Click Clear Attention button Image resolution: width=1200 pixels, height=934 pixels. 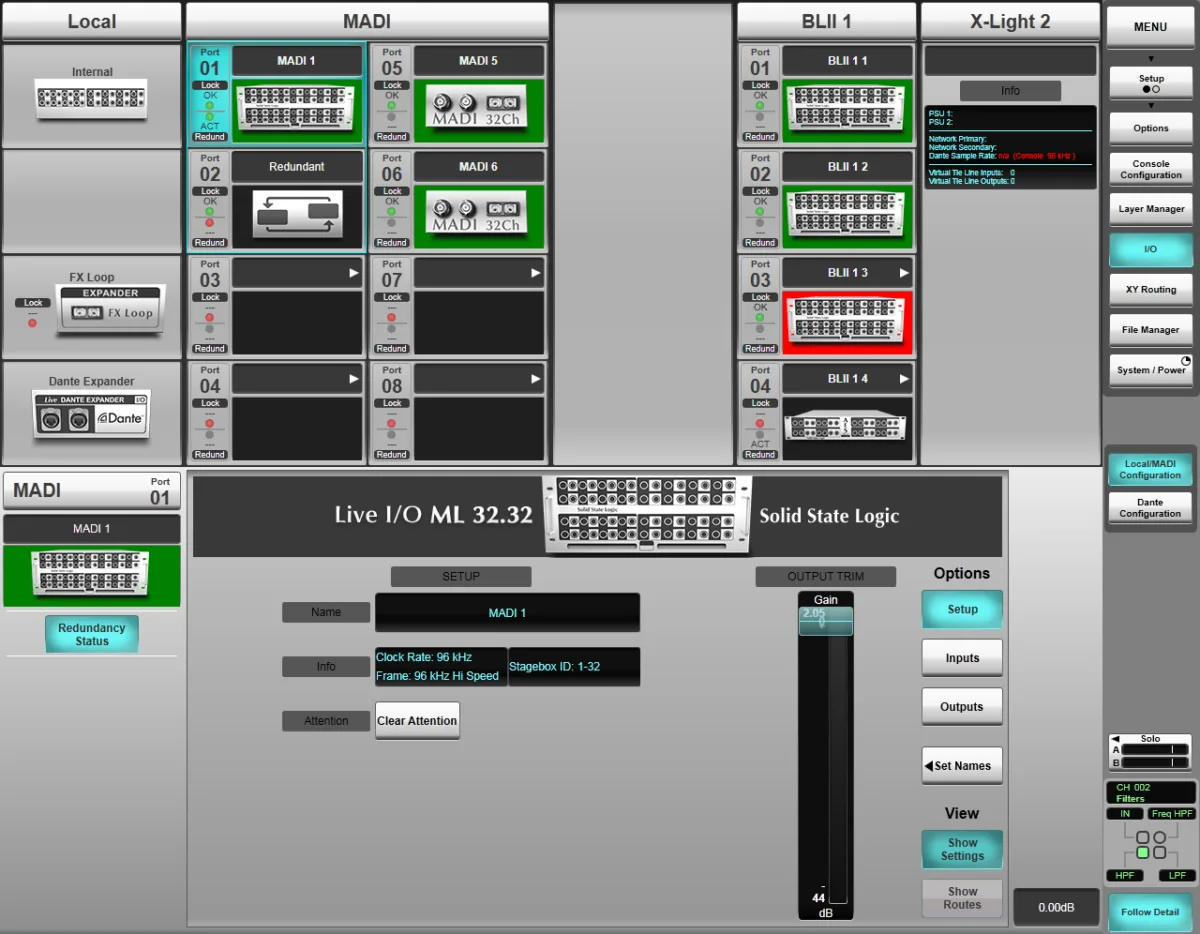417,721
